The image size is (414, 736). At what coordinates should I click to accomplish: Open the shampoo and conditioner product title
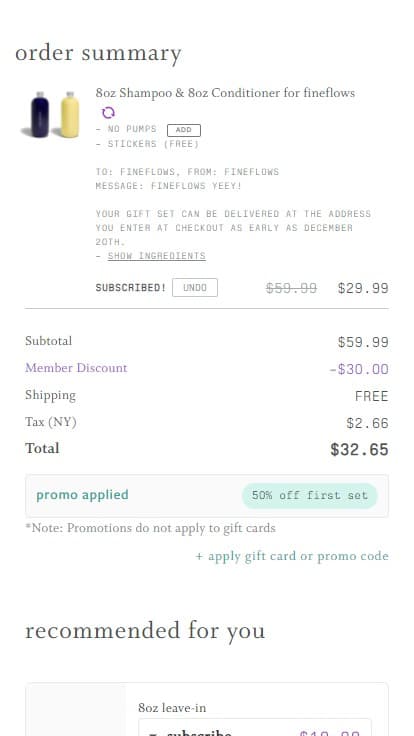click(225, 93)
